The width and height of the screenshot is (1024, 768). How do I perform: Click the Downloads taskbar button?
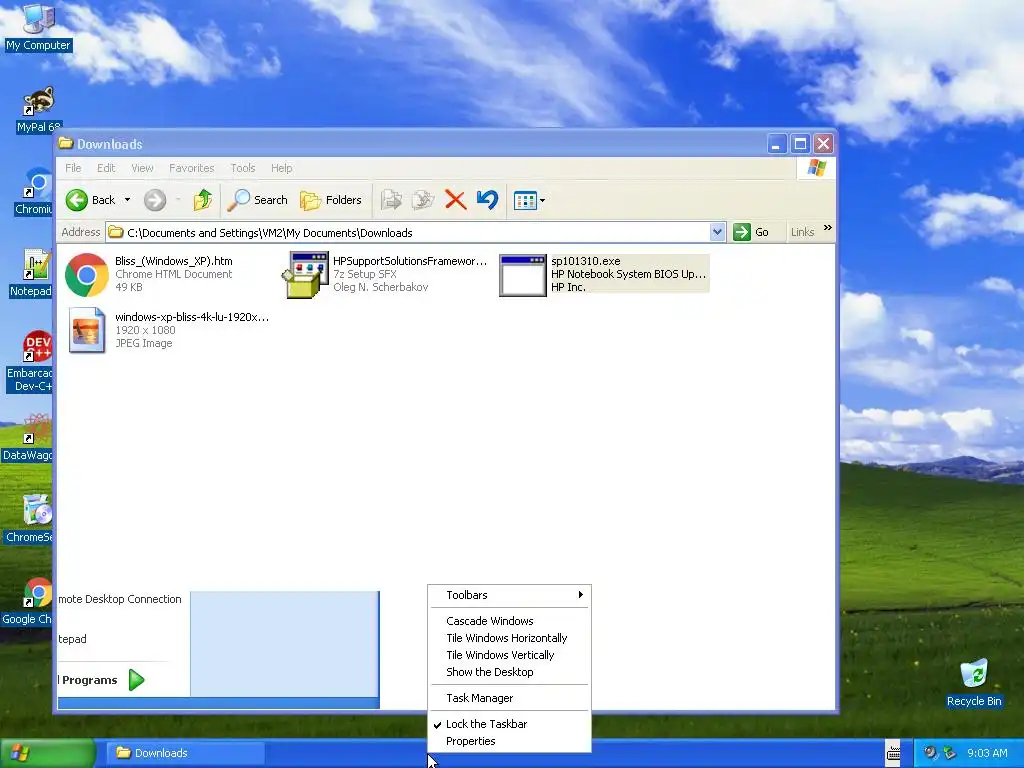tap(186, 753)
